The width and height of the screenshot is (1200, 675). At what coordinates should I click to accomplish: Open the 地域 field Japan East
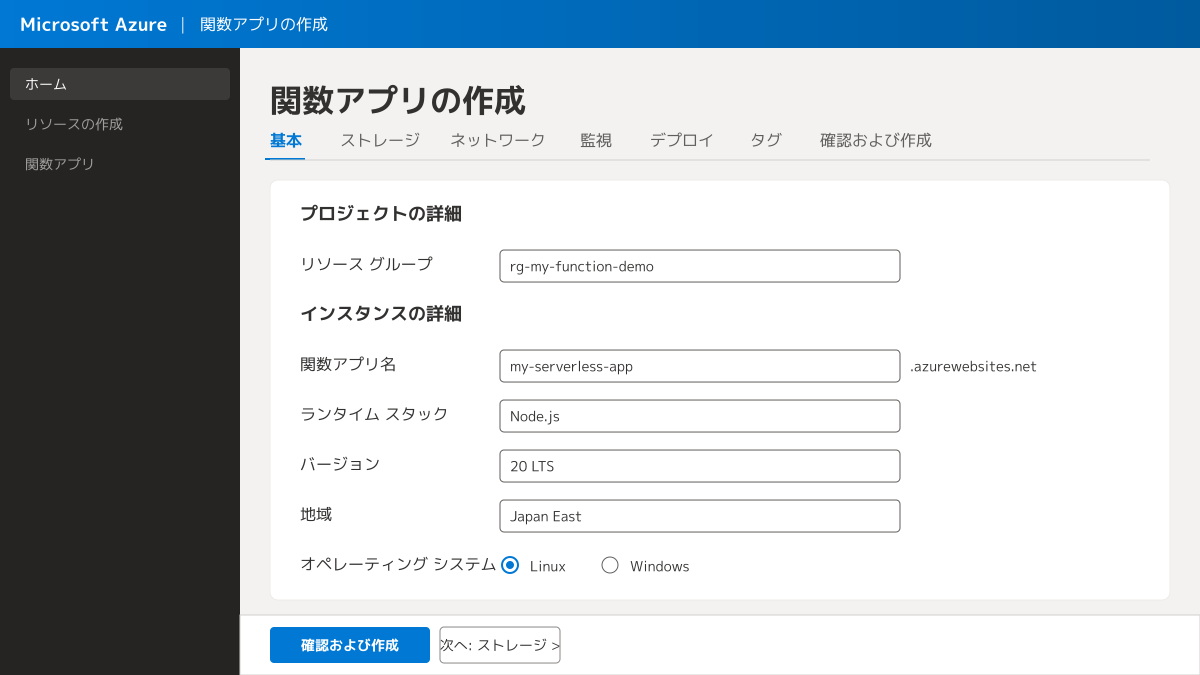700,516
